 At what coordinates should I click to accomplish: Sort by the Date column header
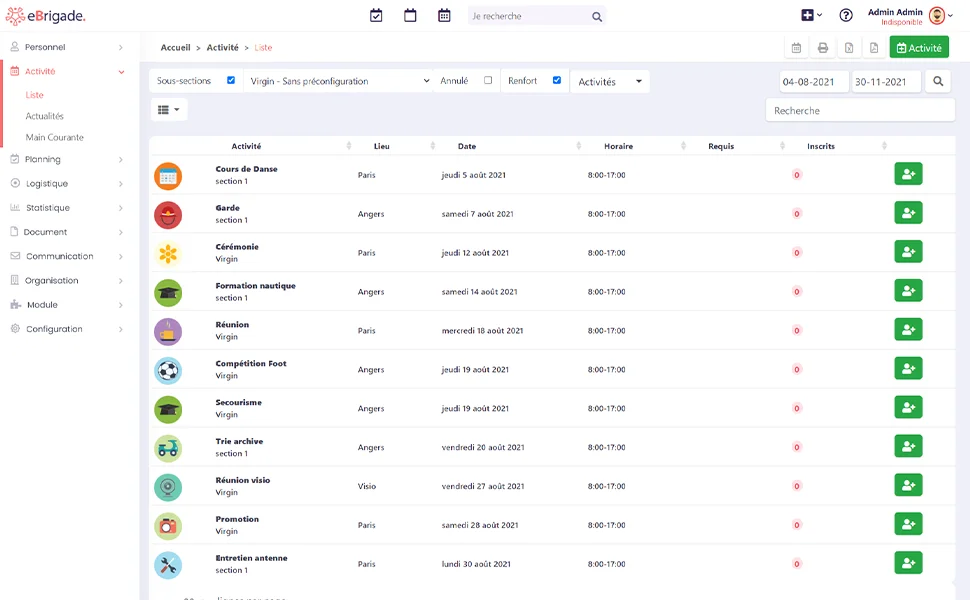tap(467, 146)
